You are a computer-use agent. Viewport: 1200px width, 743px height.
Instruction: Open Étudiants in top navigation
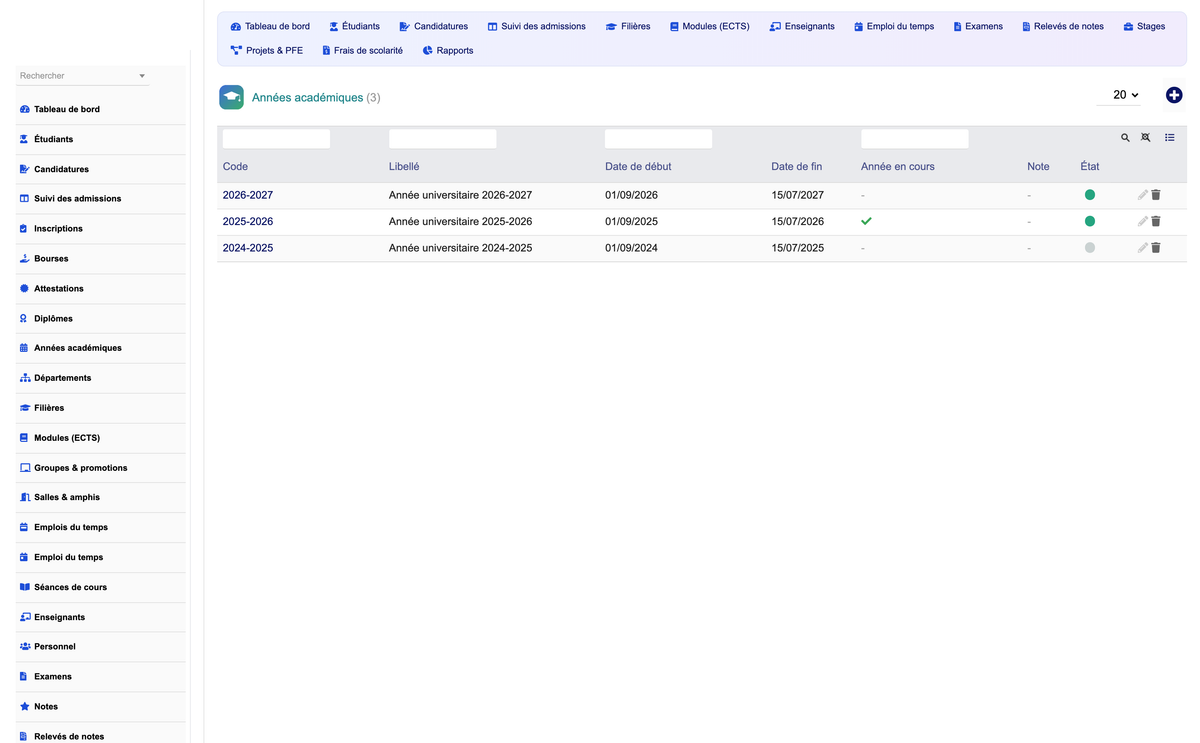coord(354,26)
